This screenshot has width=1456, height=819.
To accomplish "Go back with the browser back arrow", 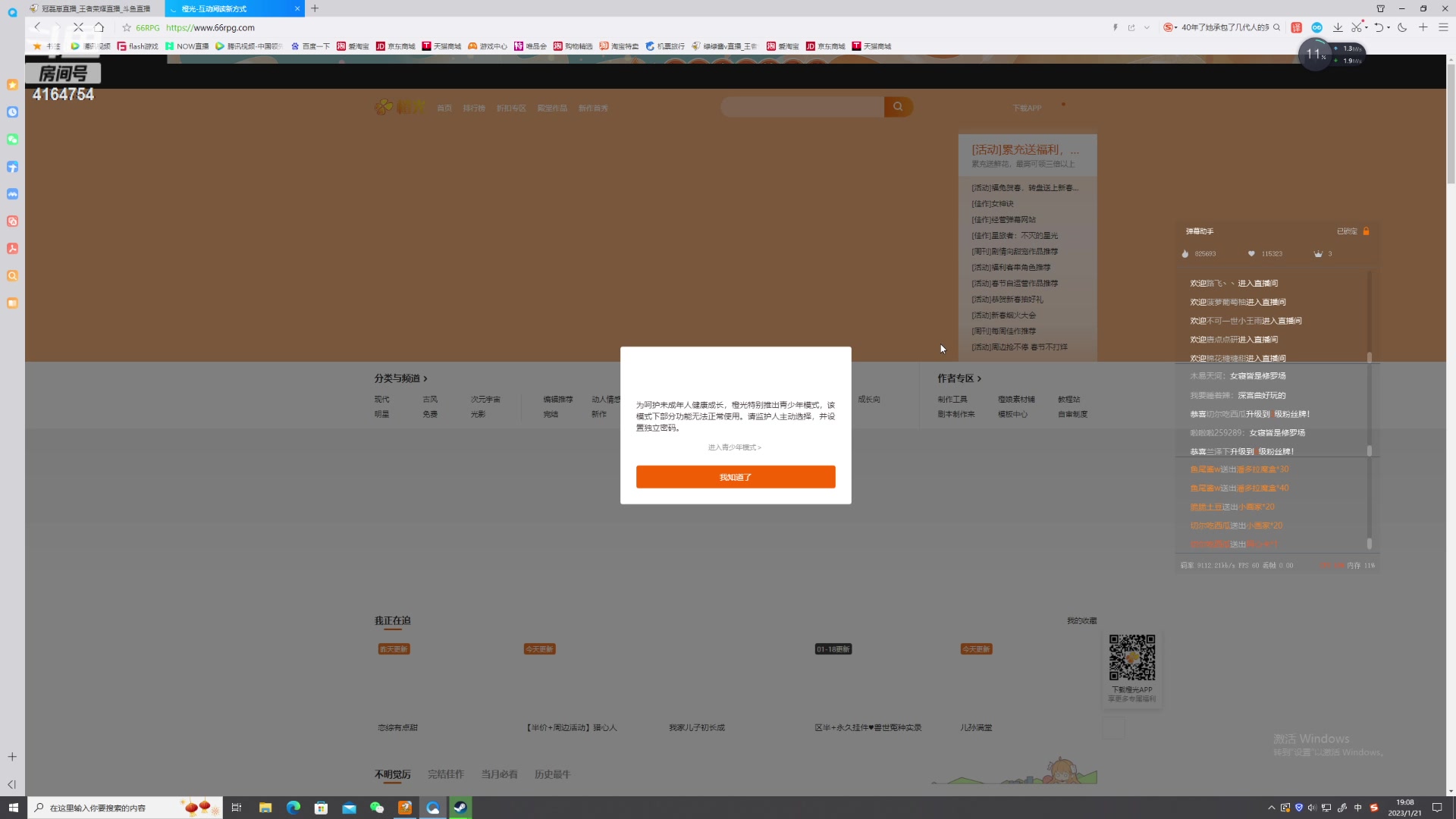I will click(x=37, y=27).
